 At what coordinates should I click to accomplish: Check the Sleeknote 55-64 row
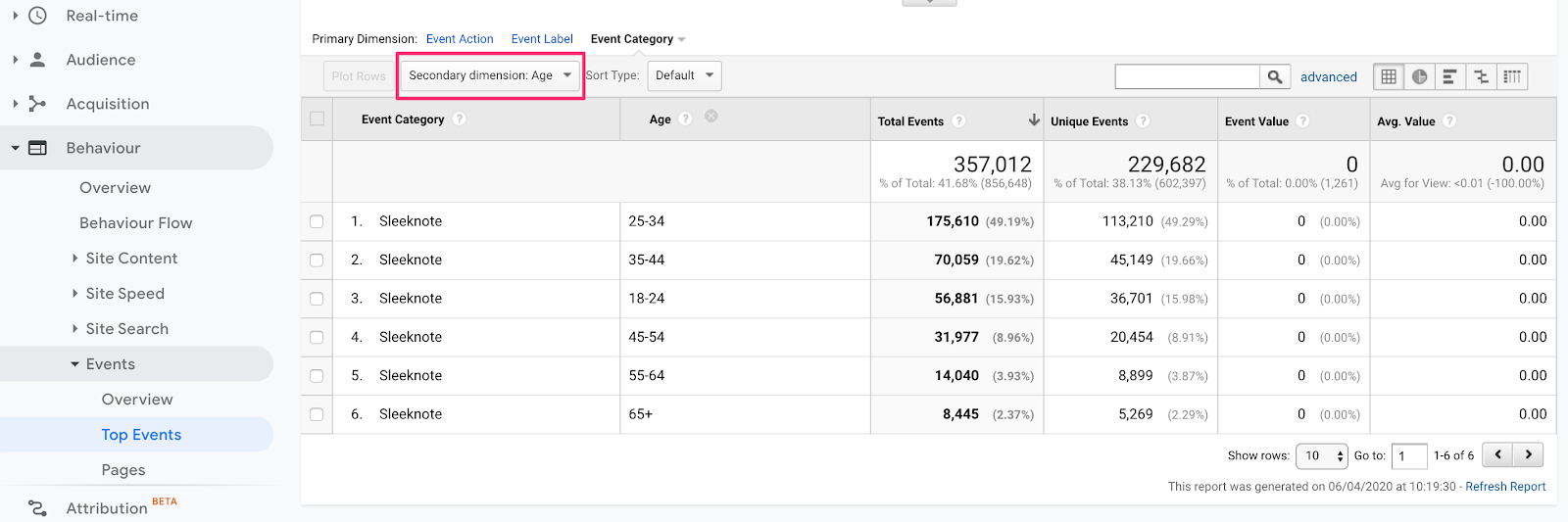tap(317, 376)
